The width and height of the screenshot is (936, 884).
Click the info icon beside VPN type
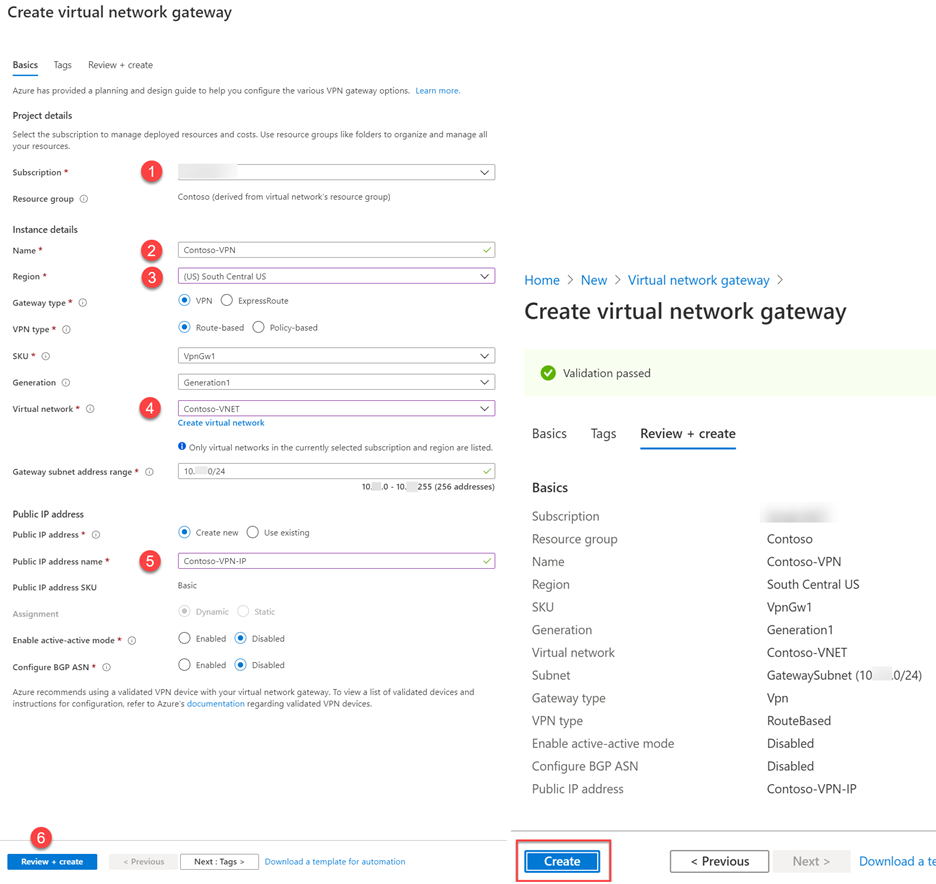pos(66,329)
